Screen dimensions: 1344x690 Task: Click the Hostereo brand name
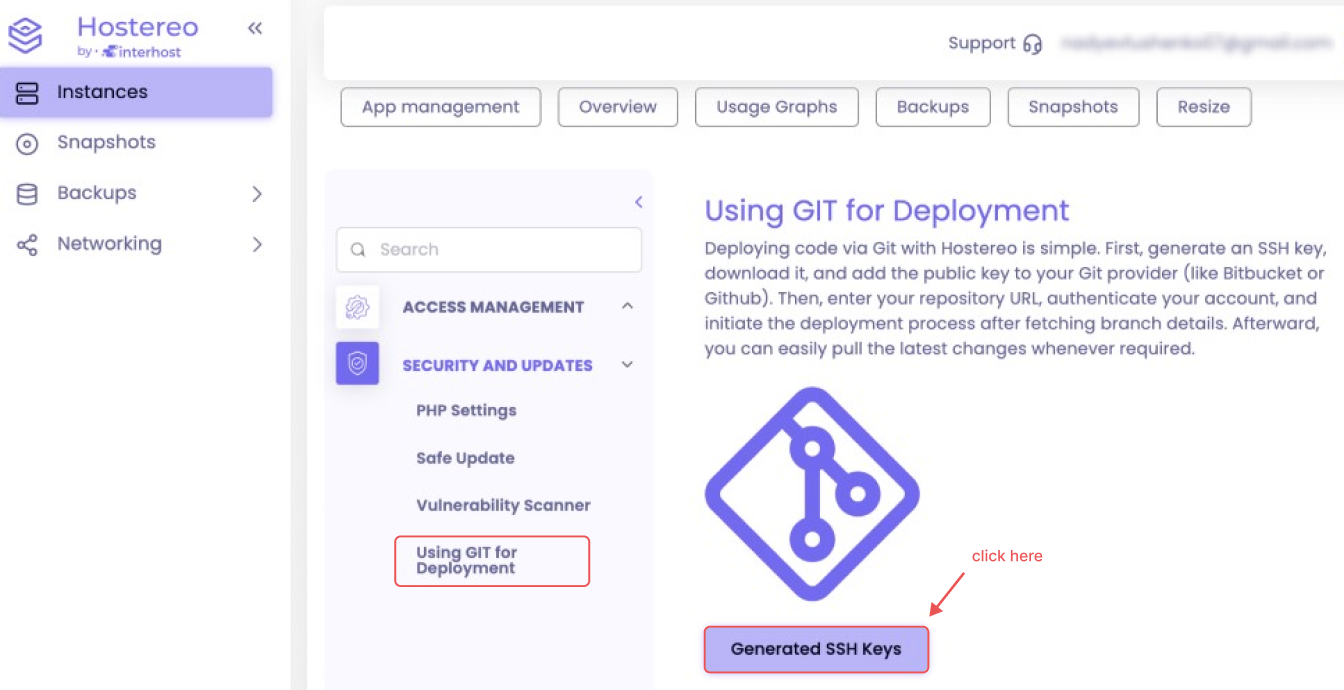[138, 27]
